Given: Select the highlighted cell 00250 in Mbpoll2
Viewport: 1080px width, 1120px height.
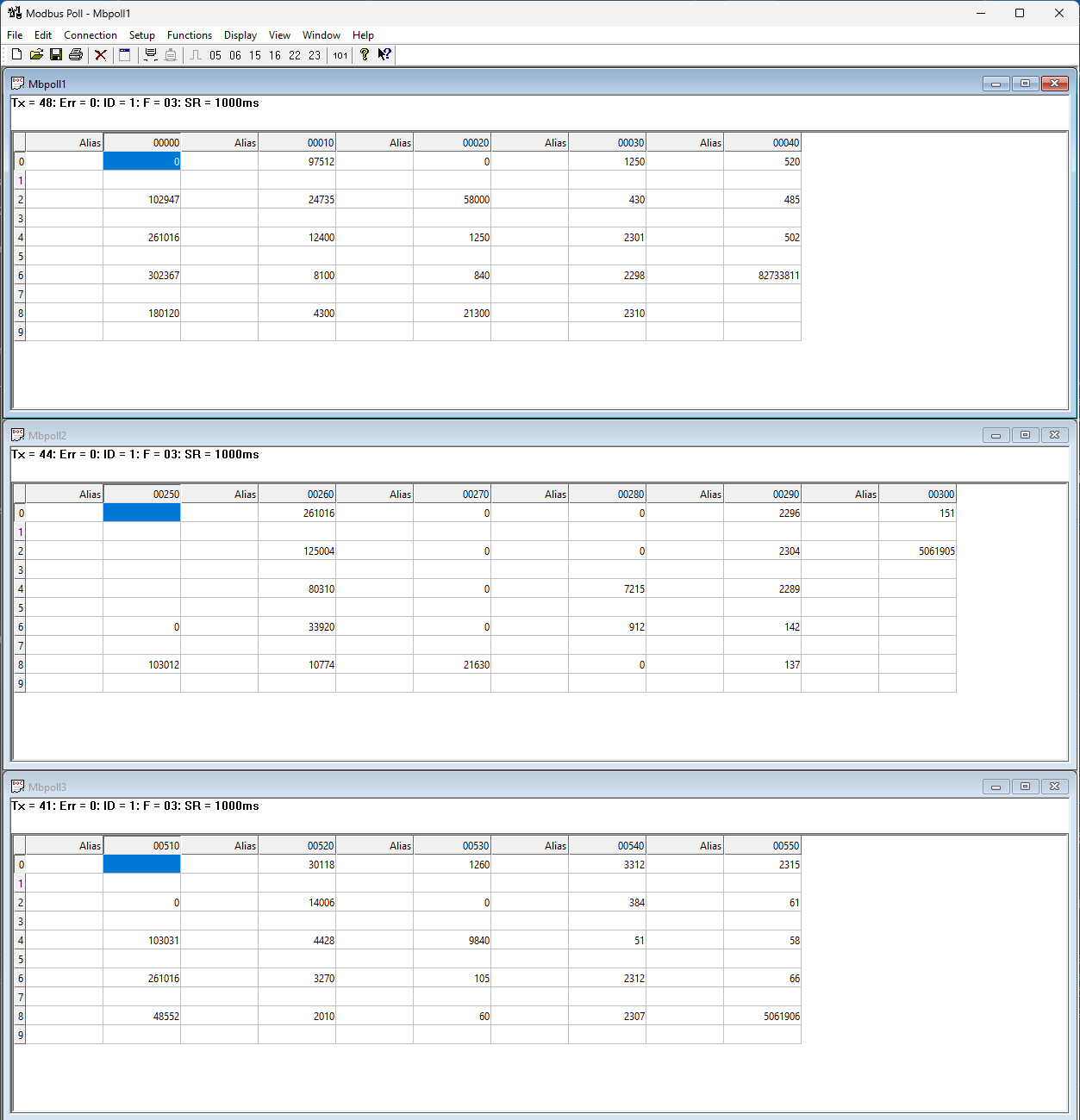Looking at the screenshot, I should 142,513.
